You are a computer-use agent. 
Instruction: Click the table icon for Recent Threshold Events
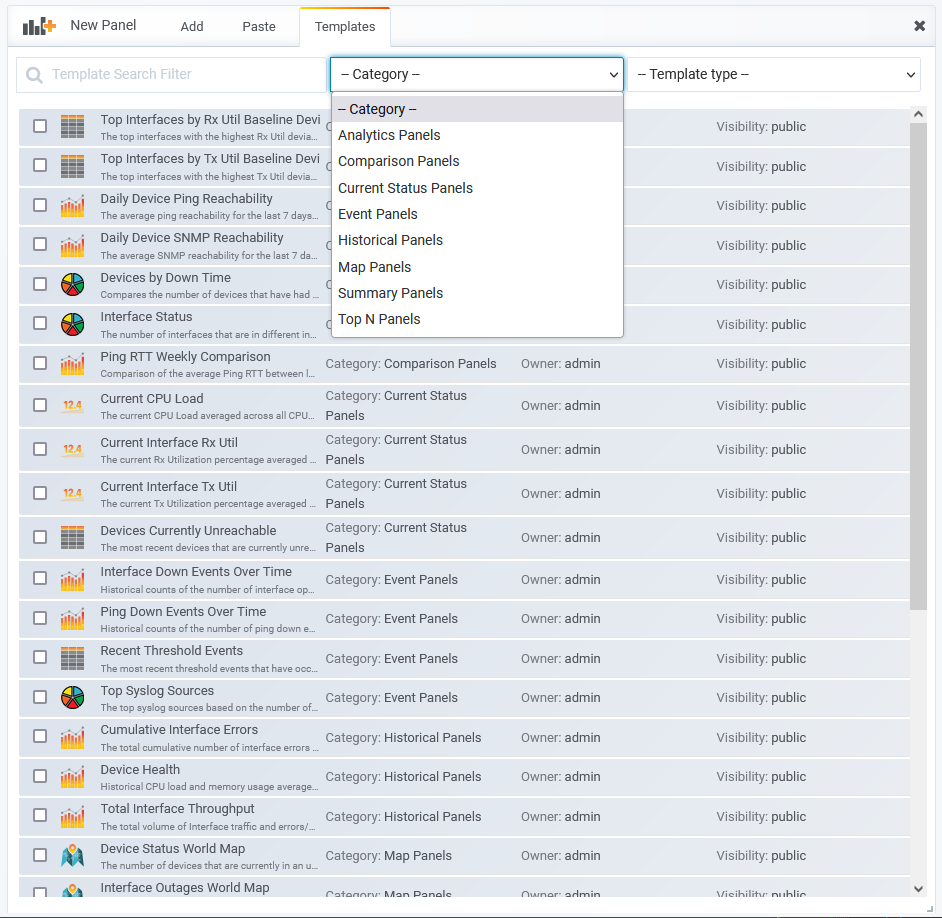pyautogui.click(x=72, y=658)
